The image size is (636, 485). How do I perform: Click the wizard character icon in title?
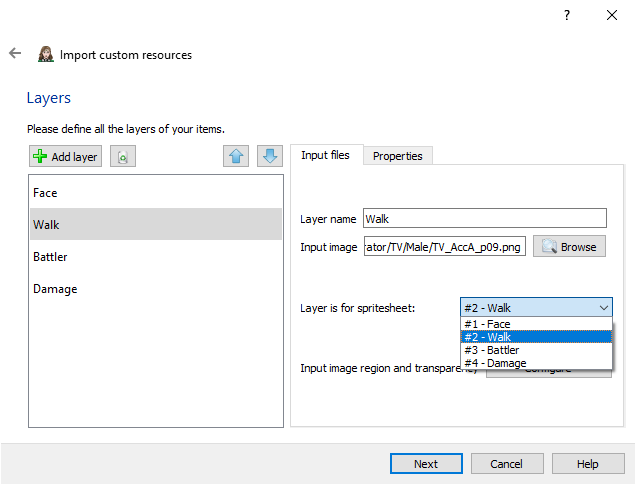[x=46, y=55]
